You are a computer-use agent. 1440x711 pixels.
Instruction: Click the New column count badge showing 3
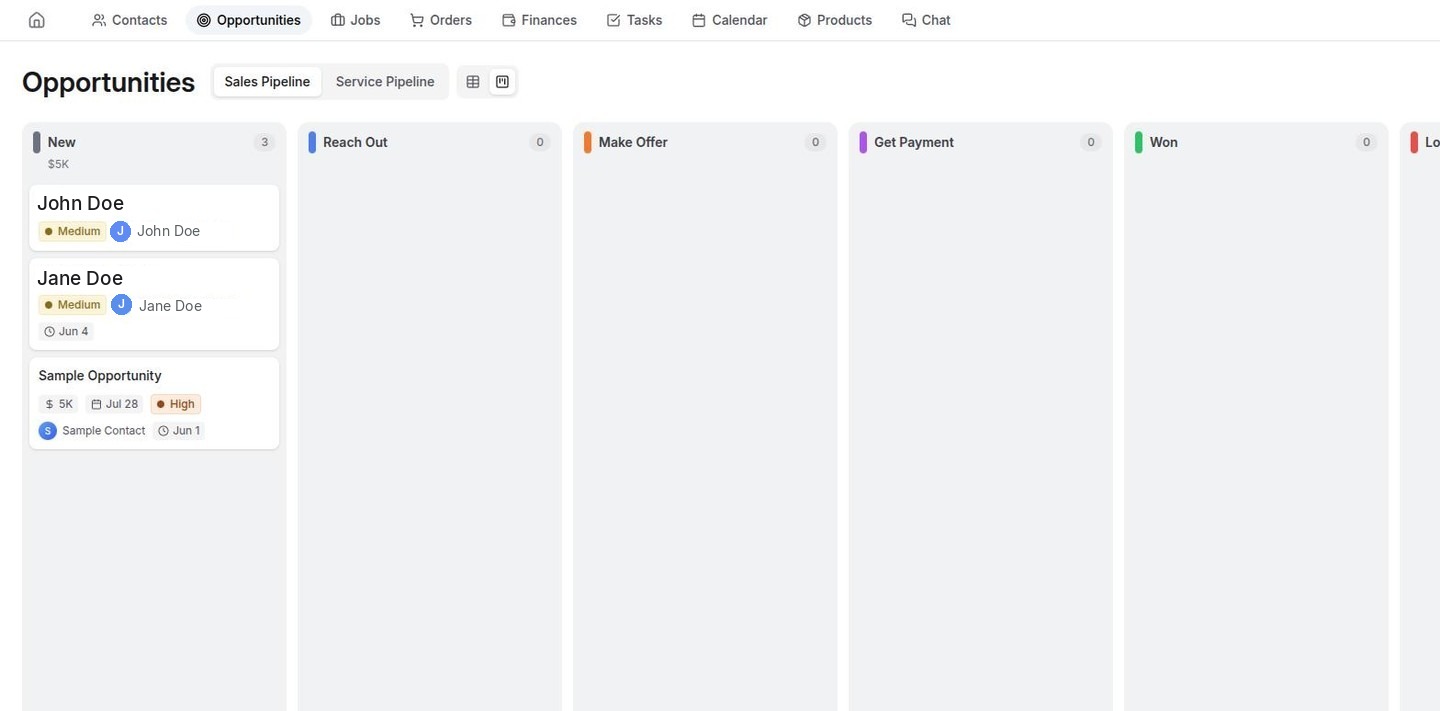coord(264,142)
